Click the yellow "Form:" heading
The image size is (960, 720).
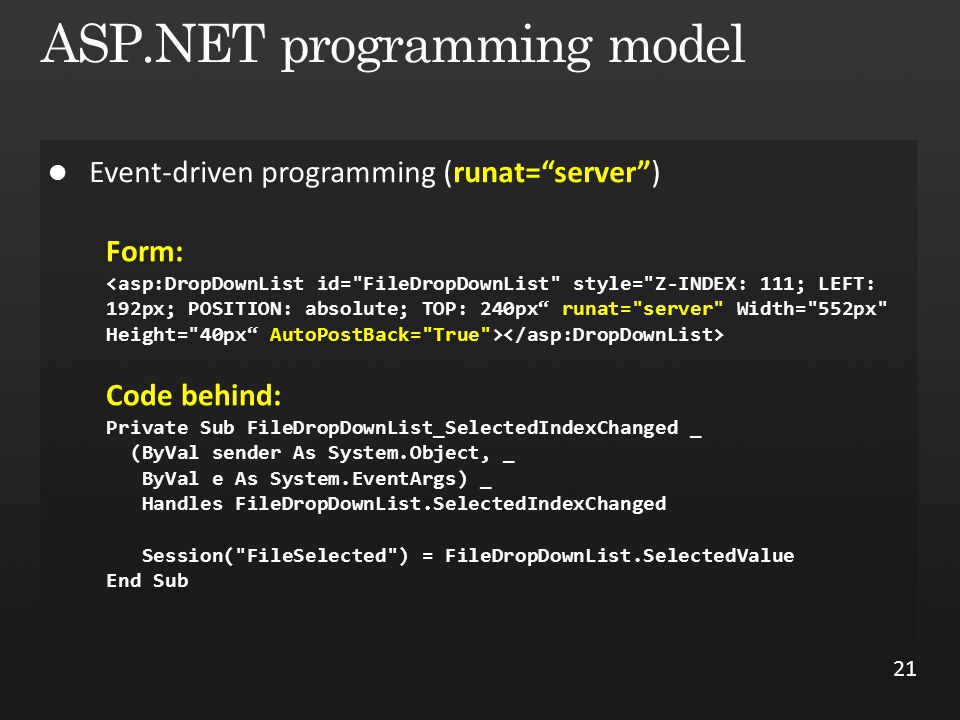pyautogui.click(x=144, y=252)
